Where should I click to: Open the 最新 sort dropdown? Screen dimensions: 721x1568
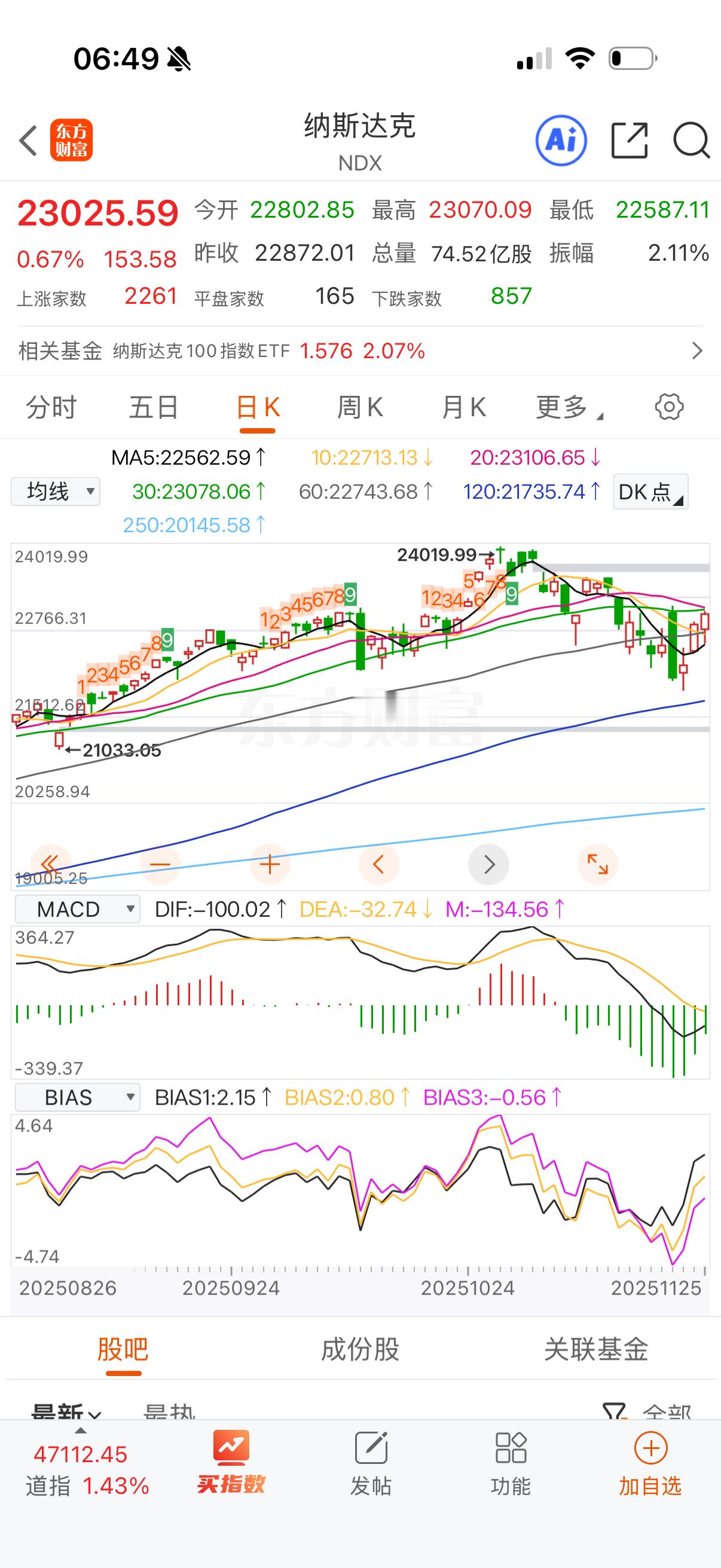point(66,1412)
